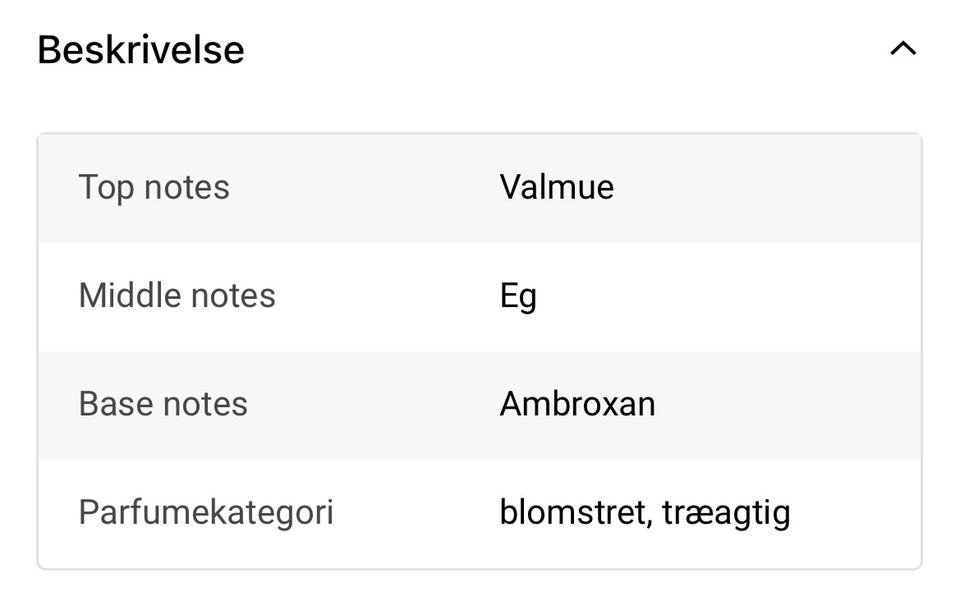The width and height of the screenshot is (960, 601).
Task: Select the full Top notes label
Action: pyautogui.click(x=154, y=188)
